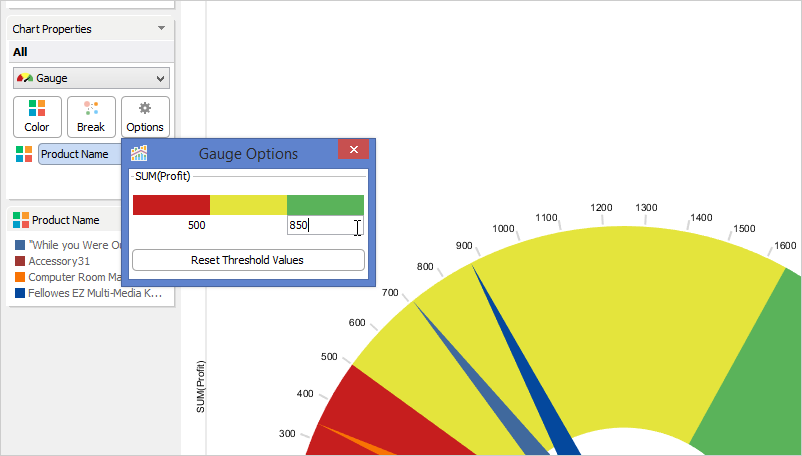Click the dark red Accessory31 swatch

(x=20, y=261)
